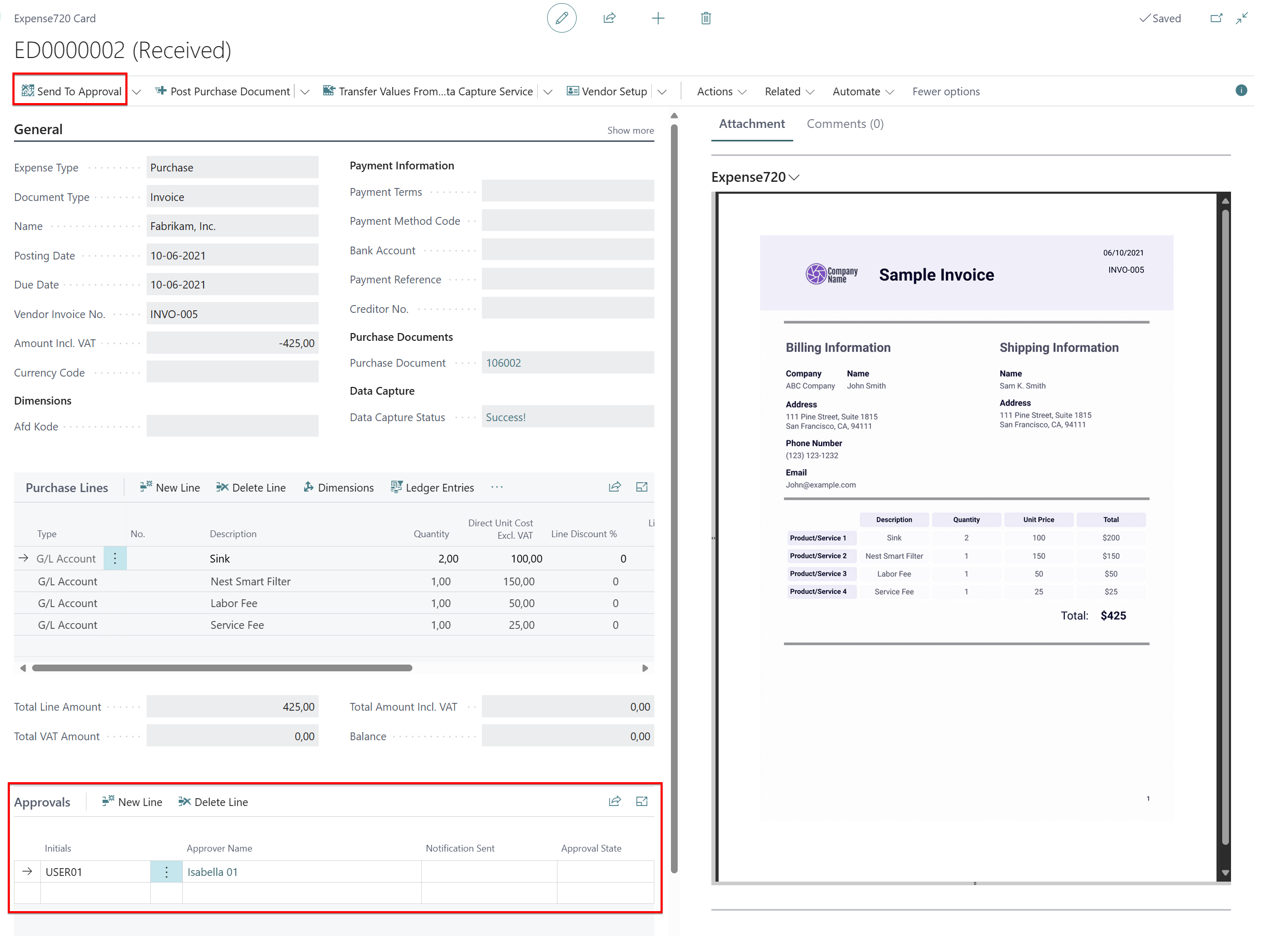Click the attachment viewer vertical scrollbar

point(1225,528)
